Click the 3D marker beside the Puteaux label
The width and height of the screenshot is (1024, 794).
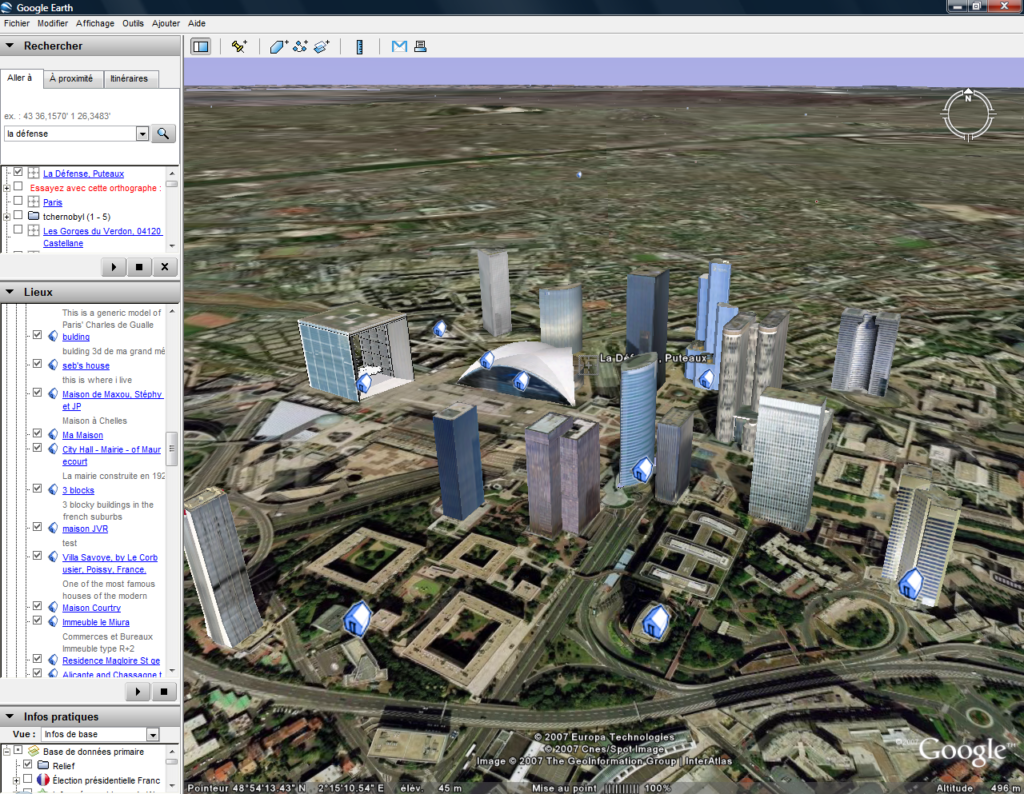[x=706, y=378]
